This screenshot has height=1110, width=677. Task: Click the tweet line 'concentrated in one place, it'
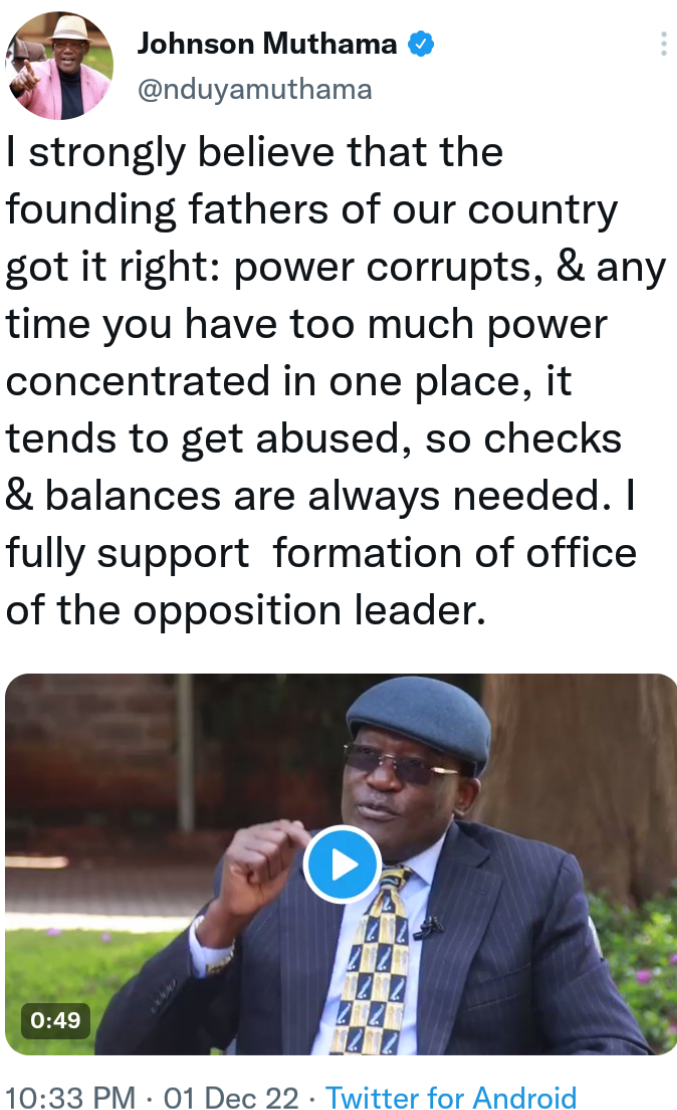point(288,382)
